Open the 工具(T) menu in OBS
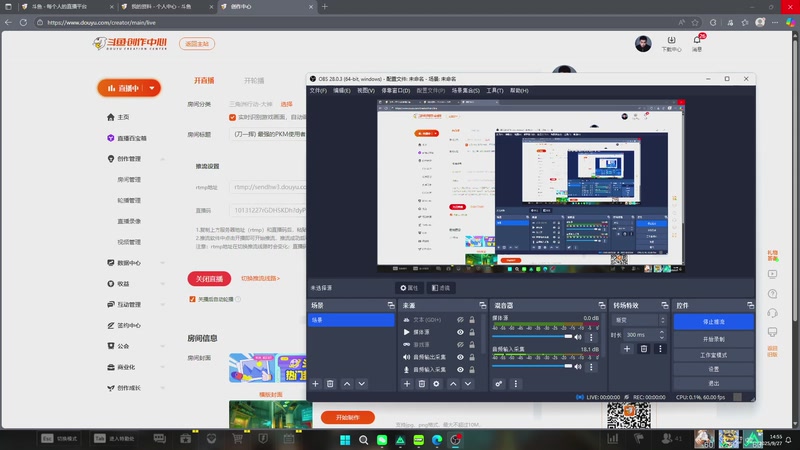This screenshot has height=450, width=800. (494, 90)
